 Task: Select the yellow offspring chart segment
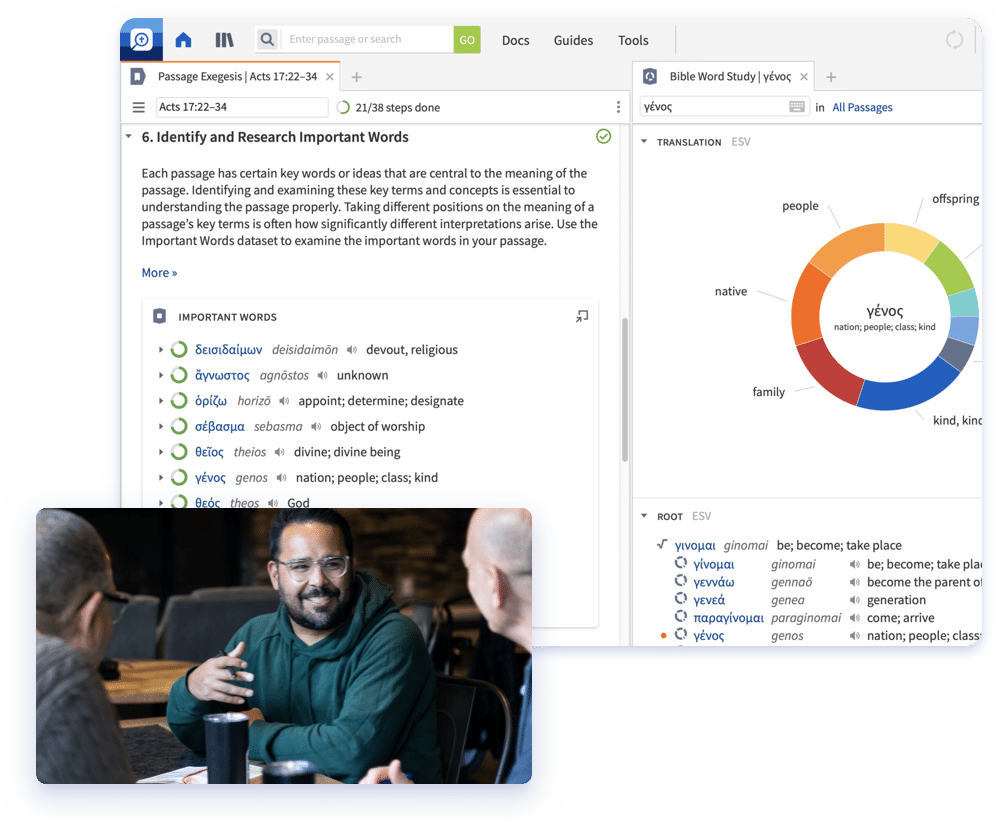pos(910,242)
